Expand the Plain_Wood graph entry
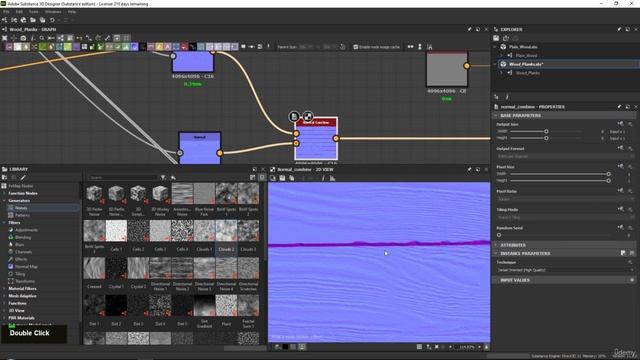Viewport: 640px width, 360px height. tap(501, 55)
